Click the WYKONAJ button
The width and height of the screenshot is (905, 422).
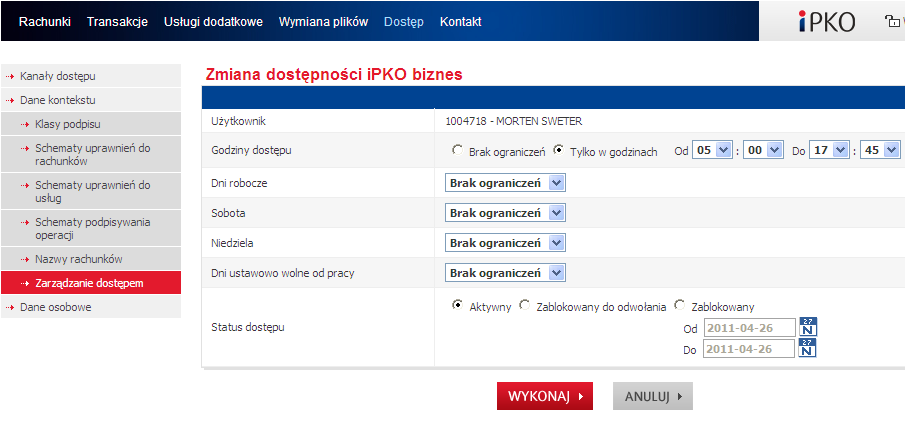[545, 397]
